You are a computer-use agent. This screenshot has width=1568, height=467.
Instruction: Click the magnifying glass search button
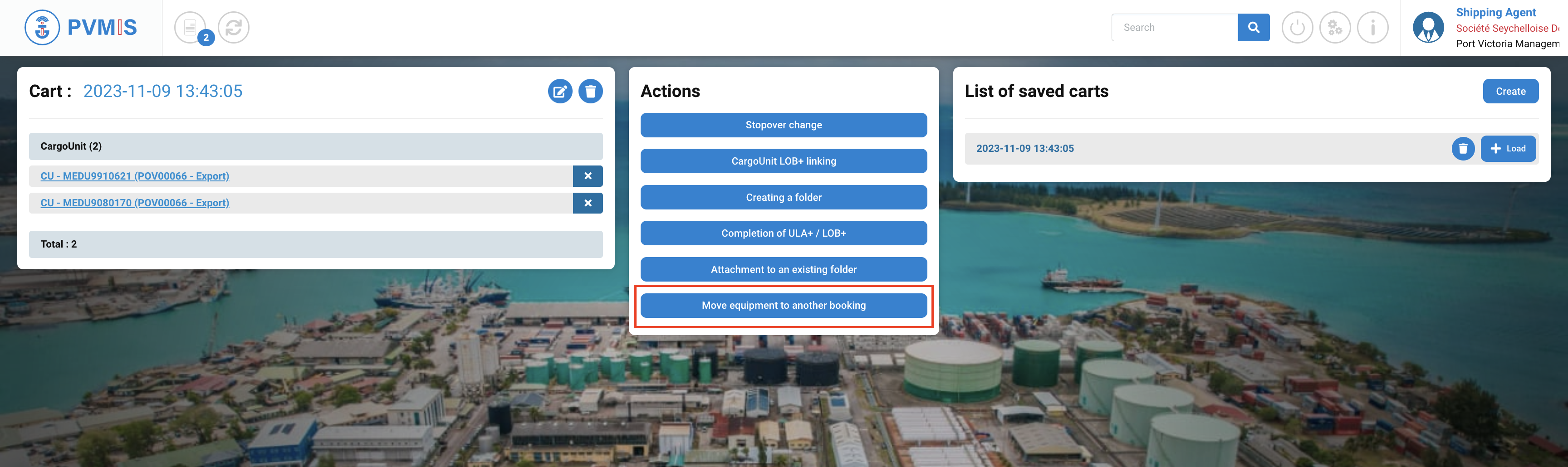click(x=1253, y=27)
